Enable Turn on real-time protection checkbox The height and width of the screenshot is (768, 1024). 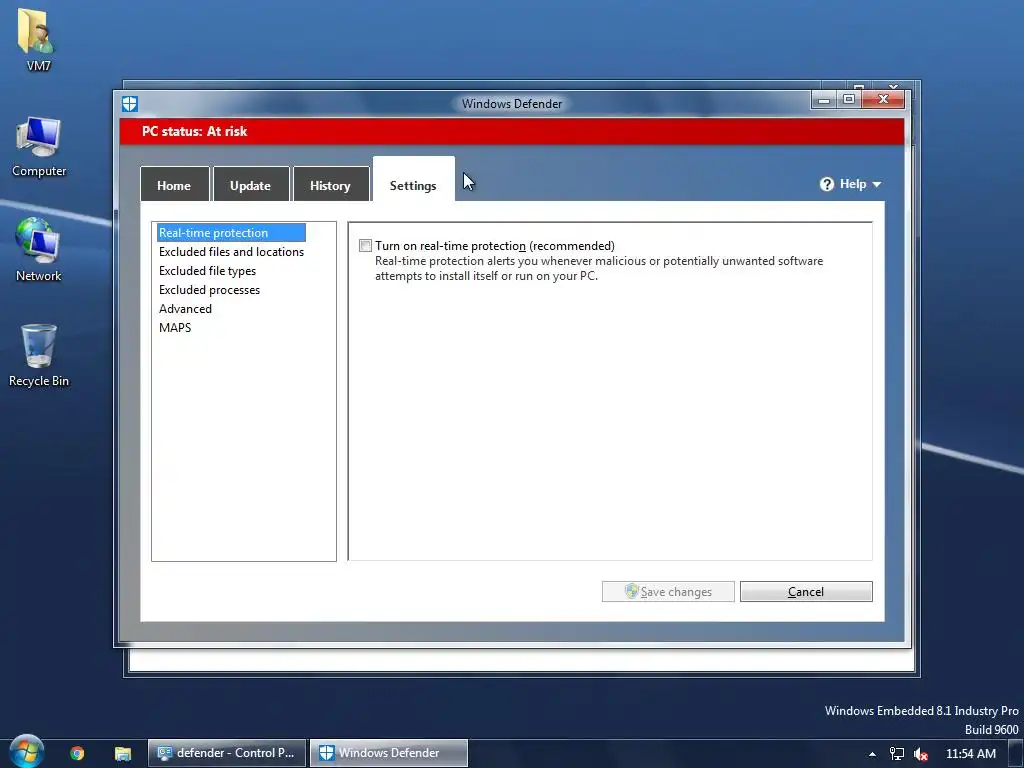[x=365, y=246]
